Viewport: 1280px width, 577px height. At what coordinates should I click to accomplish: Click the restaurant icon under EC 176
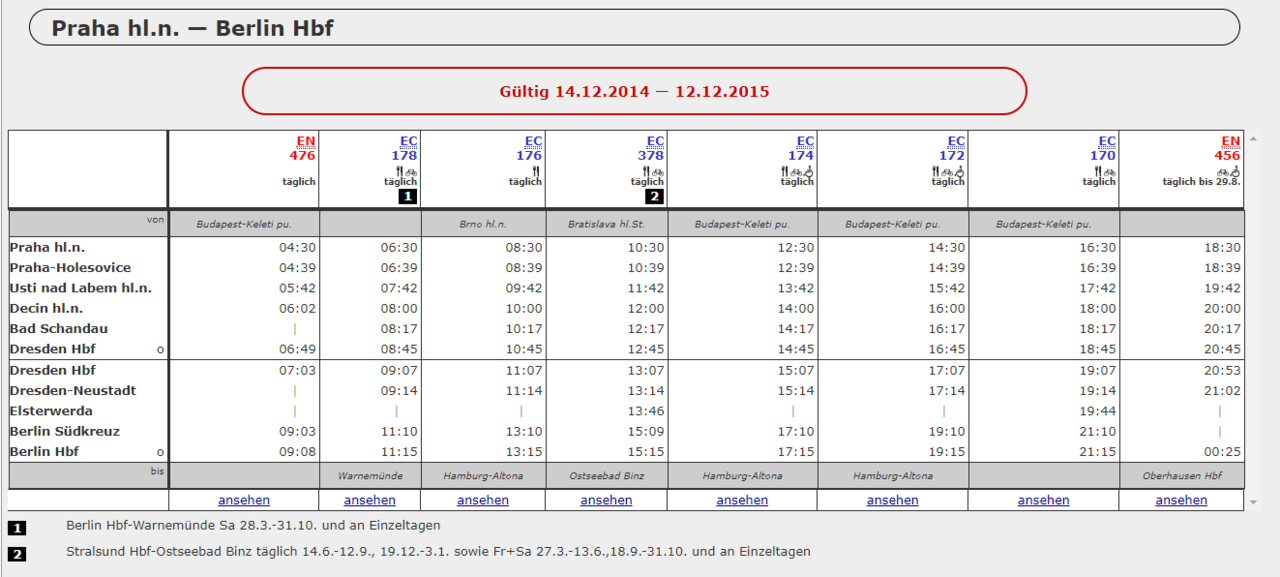[x=536, y=171]
